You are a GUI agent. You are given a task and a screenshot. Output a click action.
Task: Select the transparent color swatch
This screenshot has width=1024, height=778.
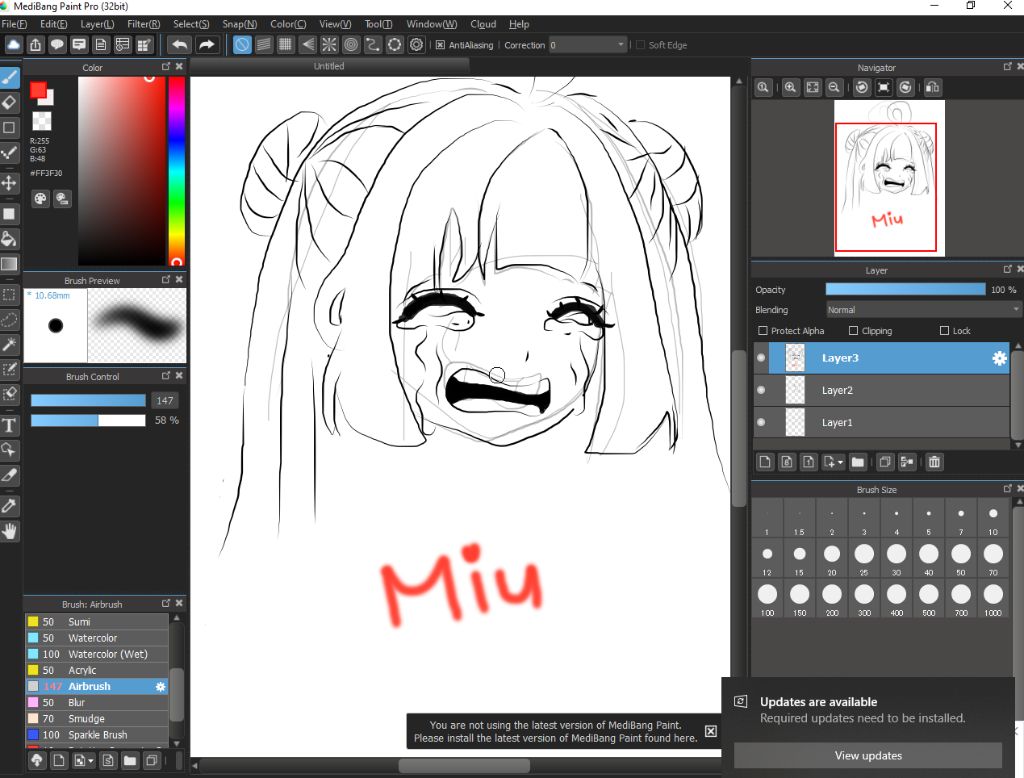(x=42, y=121)
